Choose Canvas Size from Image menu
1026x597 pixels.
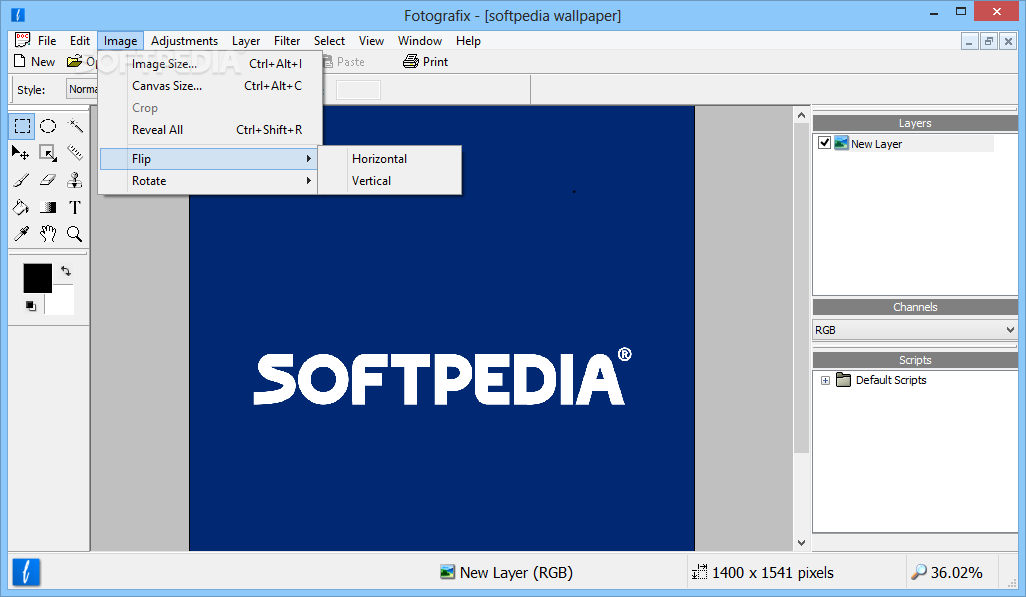point(209,86)
